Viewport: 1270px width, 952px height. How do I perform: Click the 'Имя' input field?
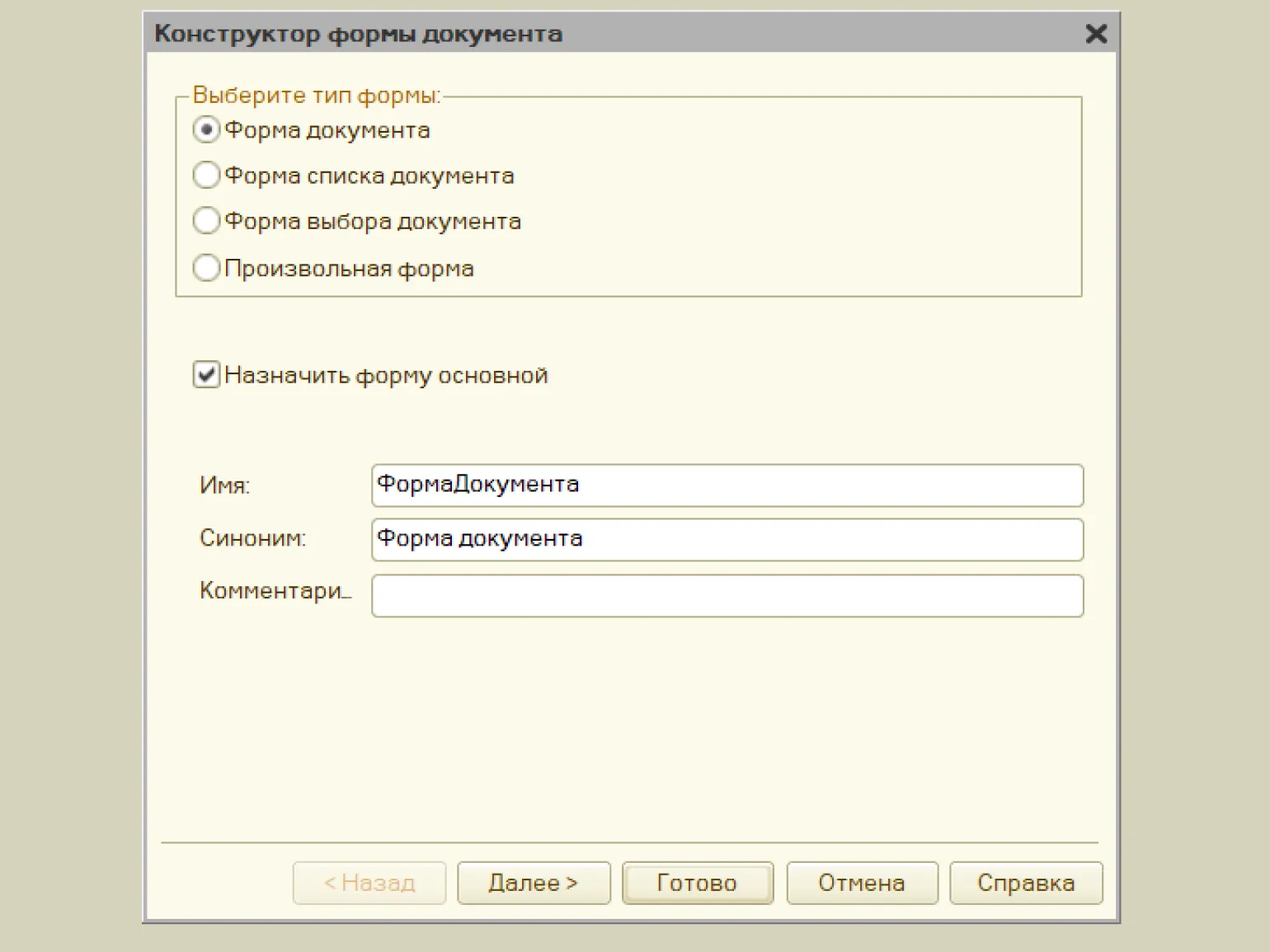pyautogui.click(x=726, y=485)
